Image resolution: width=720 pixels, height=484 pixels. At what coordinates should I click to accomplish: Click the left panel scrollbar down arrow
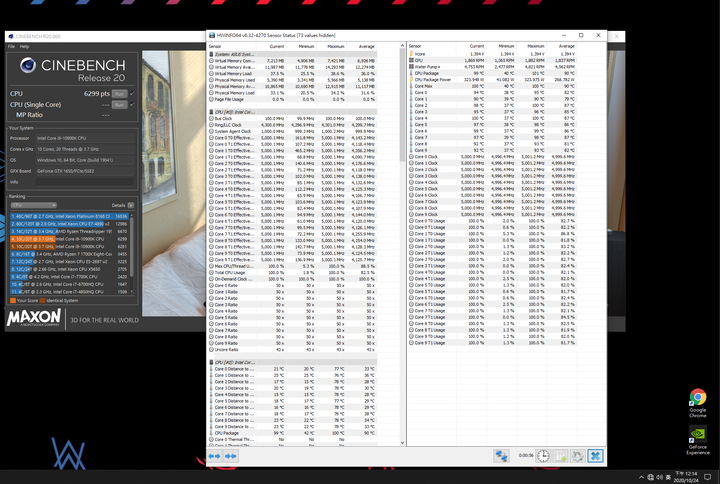pyautogui.click(x=402, y=443)
